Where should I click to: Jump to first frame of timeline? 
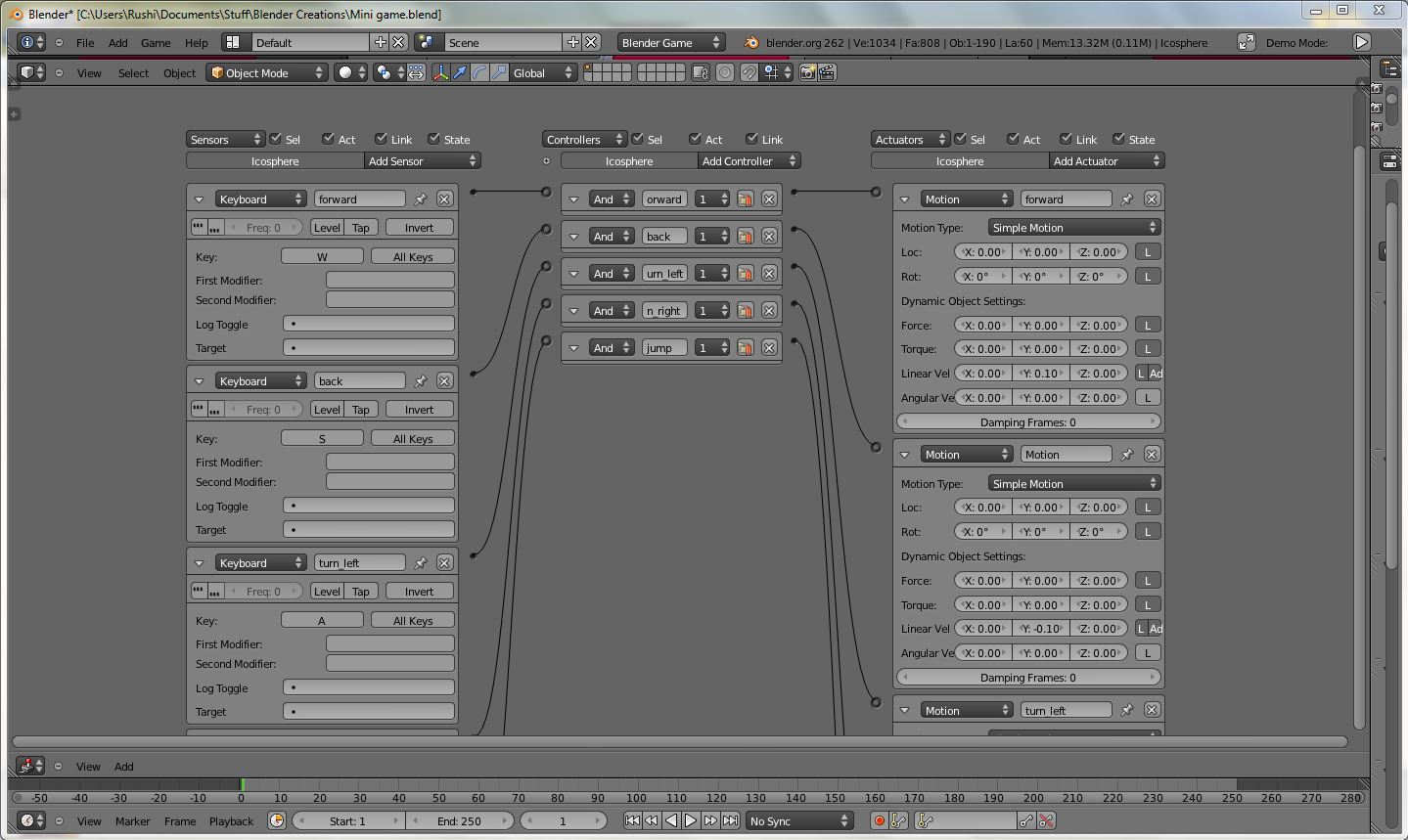632,820
